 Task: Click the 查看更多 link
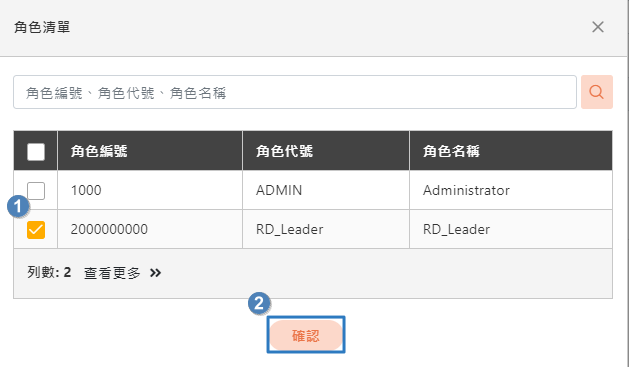(x=112, y=273)
